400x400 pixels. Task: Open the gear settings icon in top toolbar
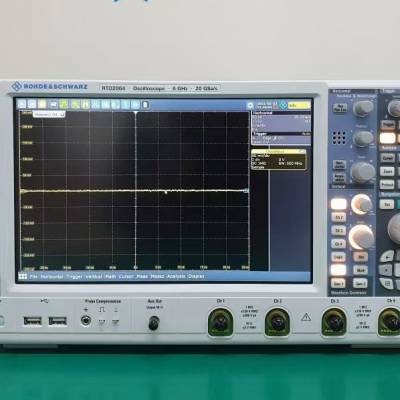250,105
